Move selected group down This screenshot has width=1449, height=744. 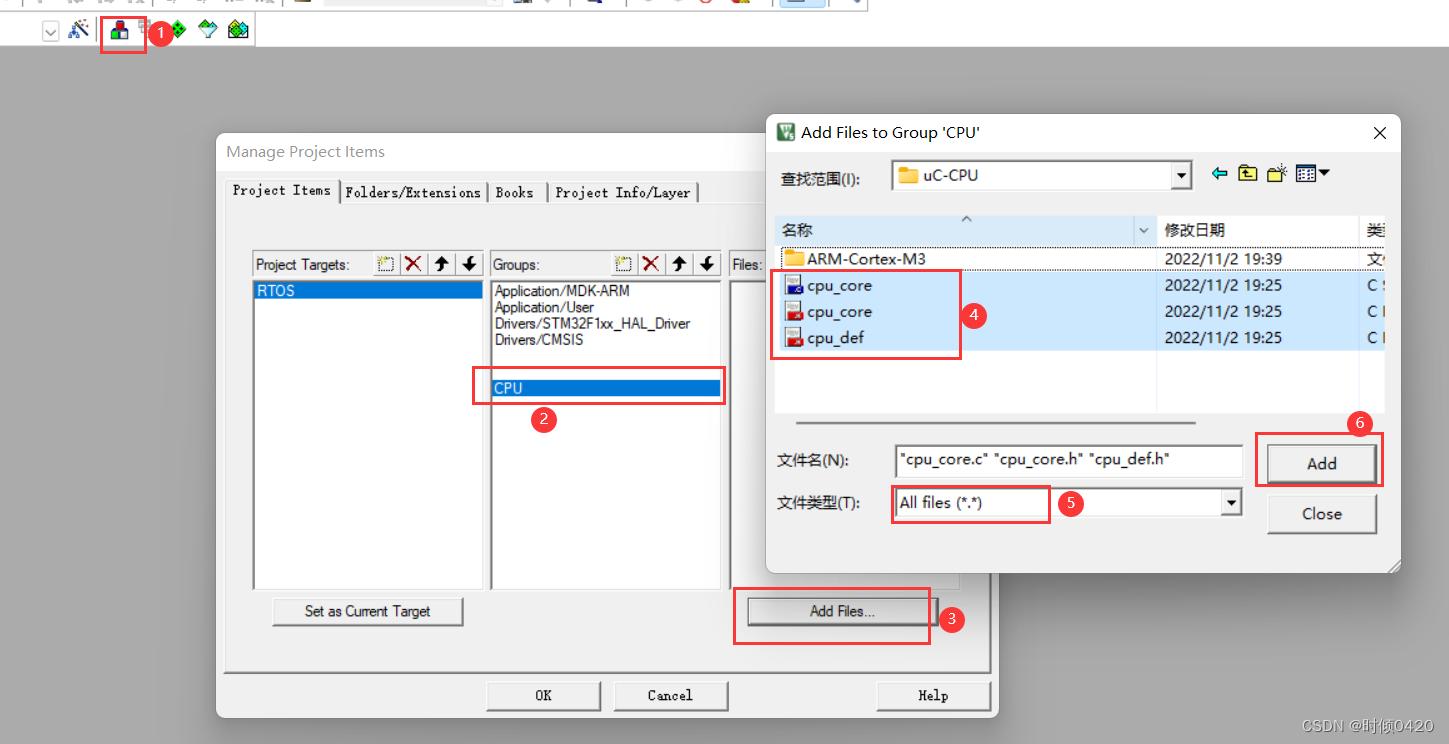pos(707,264)
